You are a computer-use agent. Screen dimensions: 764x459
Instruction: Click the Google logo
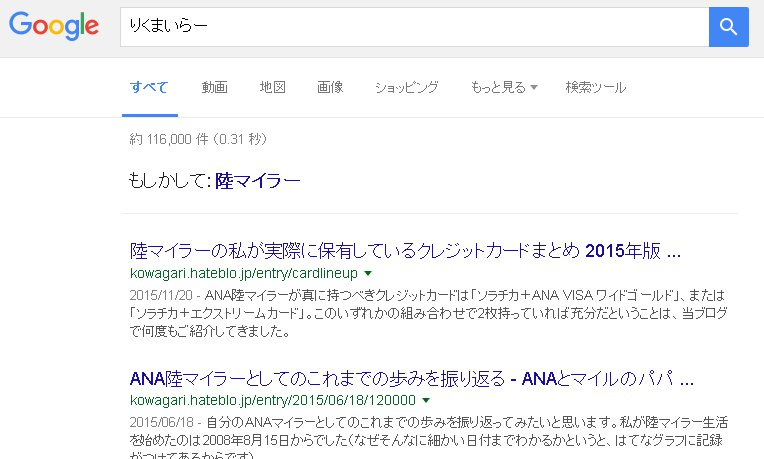[54, 26]
